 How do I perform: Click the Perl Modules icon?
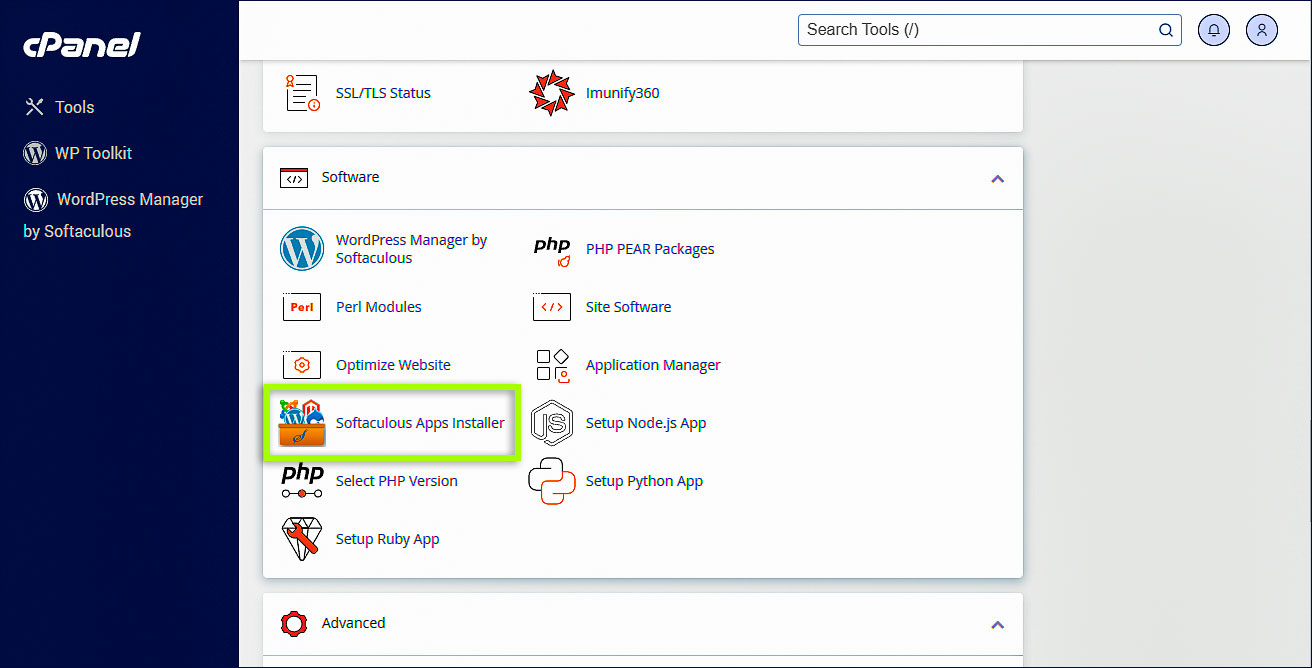point(302,307)
